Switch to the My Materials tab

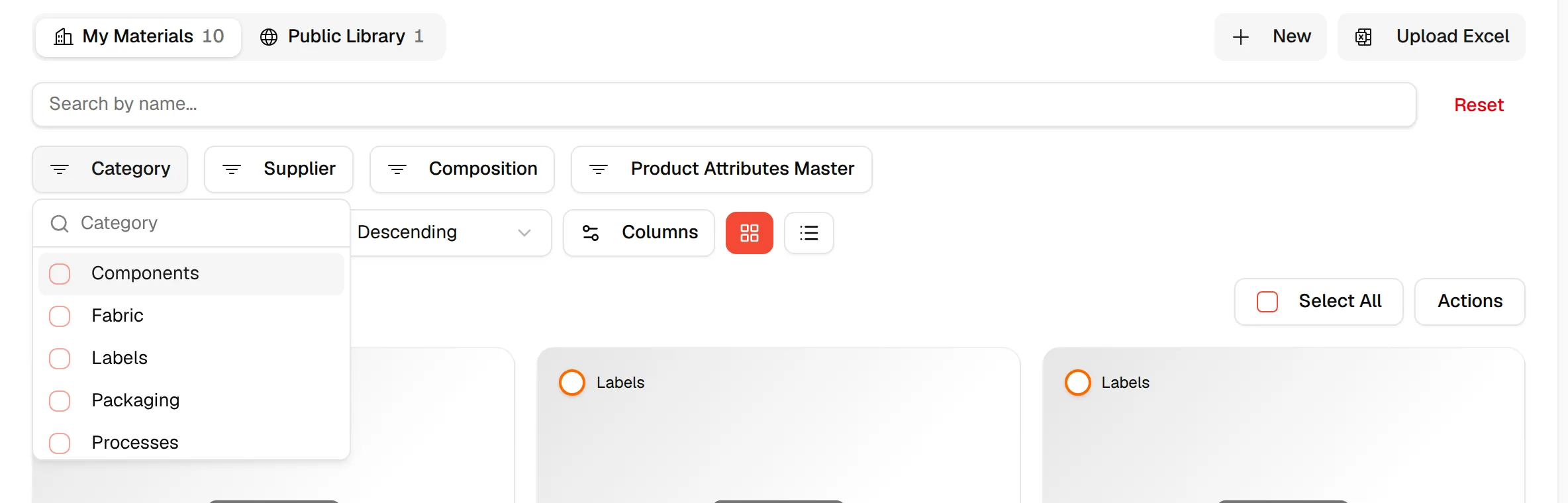click(x=138, y=37)
